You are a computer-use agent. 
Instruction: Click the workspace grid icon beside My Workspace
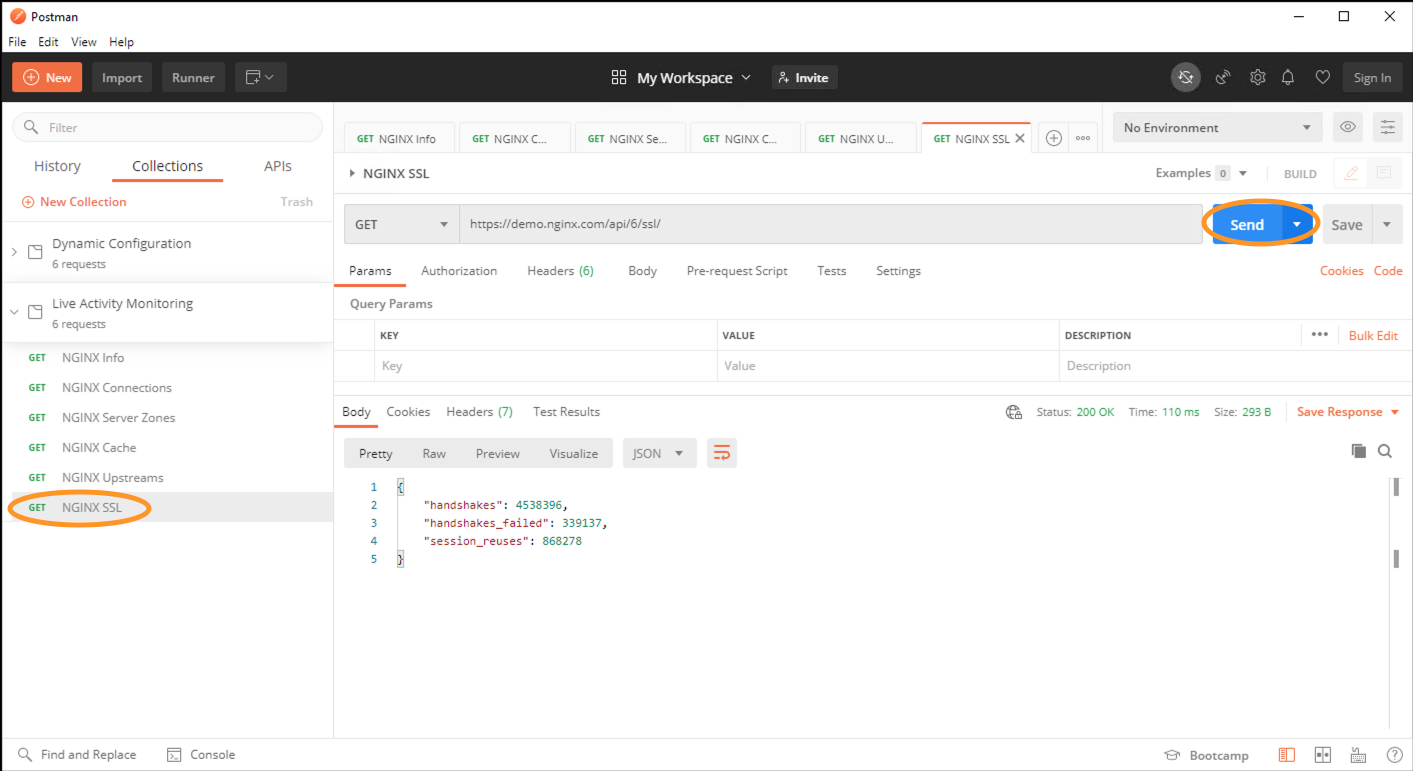pyautogui.click(x=619, y=78)
